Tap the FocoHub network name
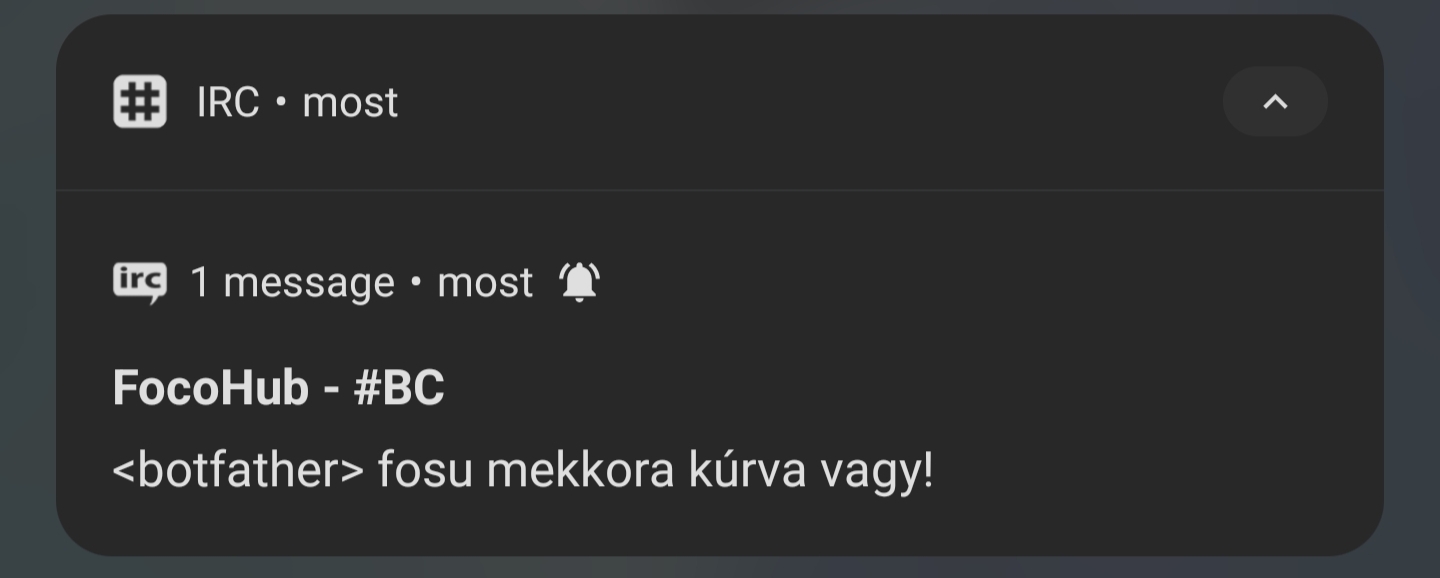Viewport: 1440px width, 578px height. pos(210,387)
